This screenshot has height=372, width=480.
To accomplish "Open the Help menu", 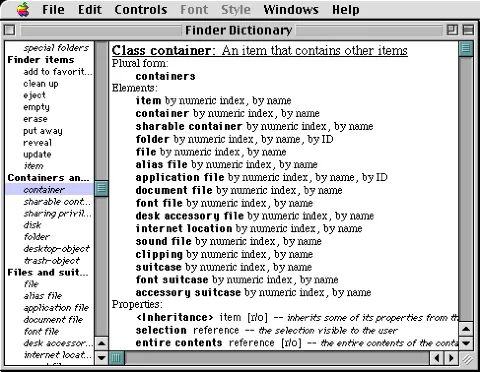I will (x=346, y=9).
